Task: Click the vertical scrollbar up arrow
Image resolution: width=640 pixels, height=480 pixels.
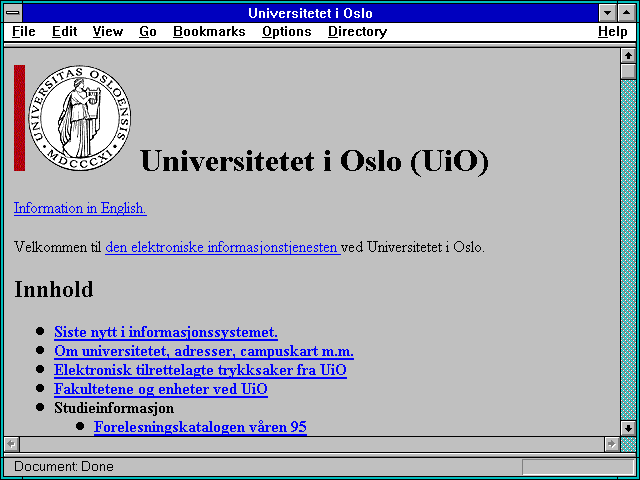Action: pos(628,56)
